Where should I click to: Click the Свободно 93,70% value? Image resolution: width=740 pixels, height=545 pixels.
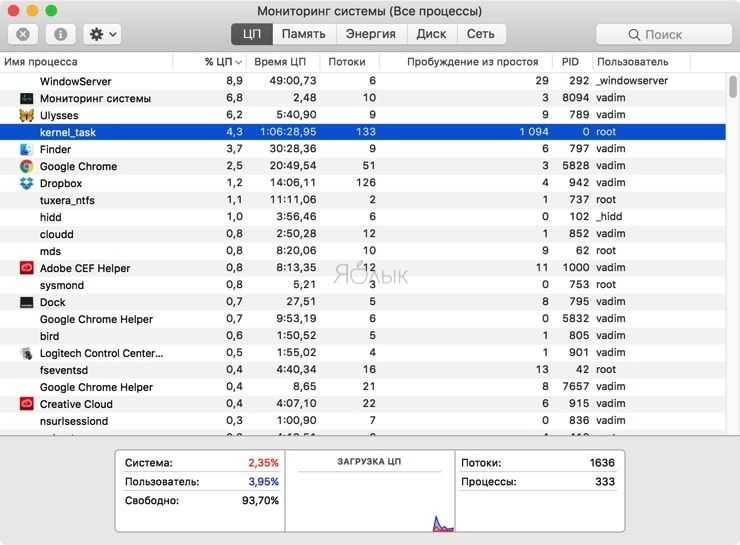[x=260, y=501]
